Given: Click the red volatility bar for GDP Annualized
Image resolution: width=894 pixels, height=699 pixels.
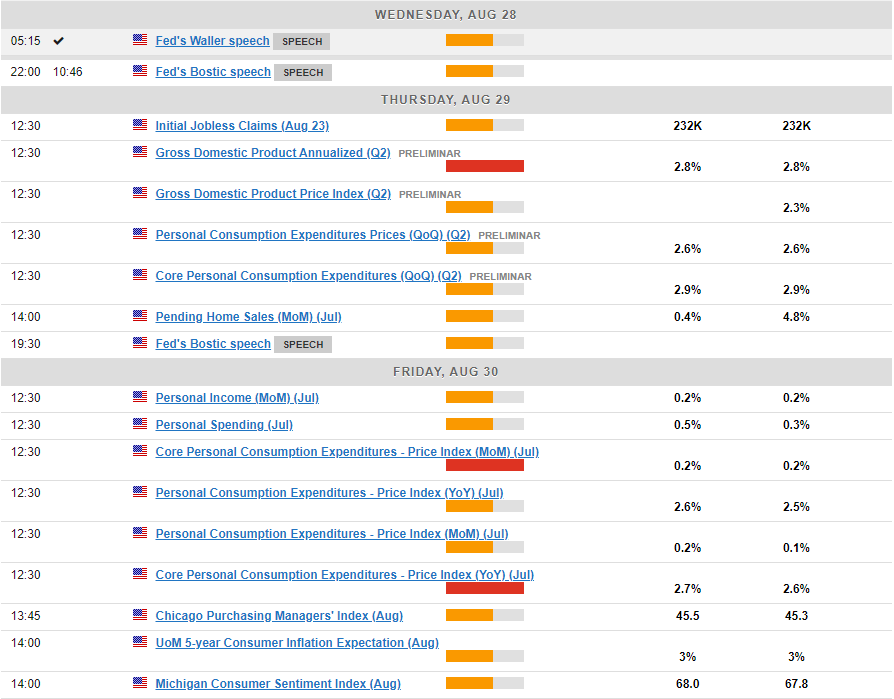Looking at the screenshot, I should (484, 166).
